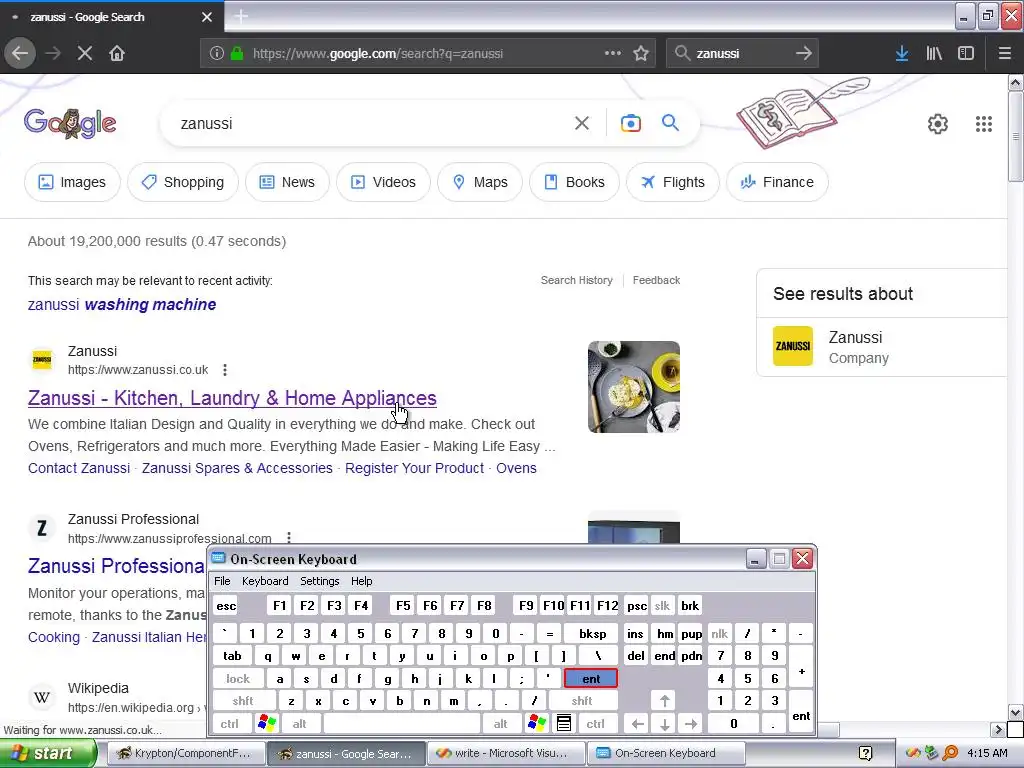Screen dimensions: 1024x768
Task: Click up arrow key on On-Screen Keyboard
Action: click(664, 701)
